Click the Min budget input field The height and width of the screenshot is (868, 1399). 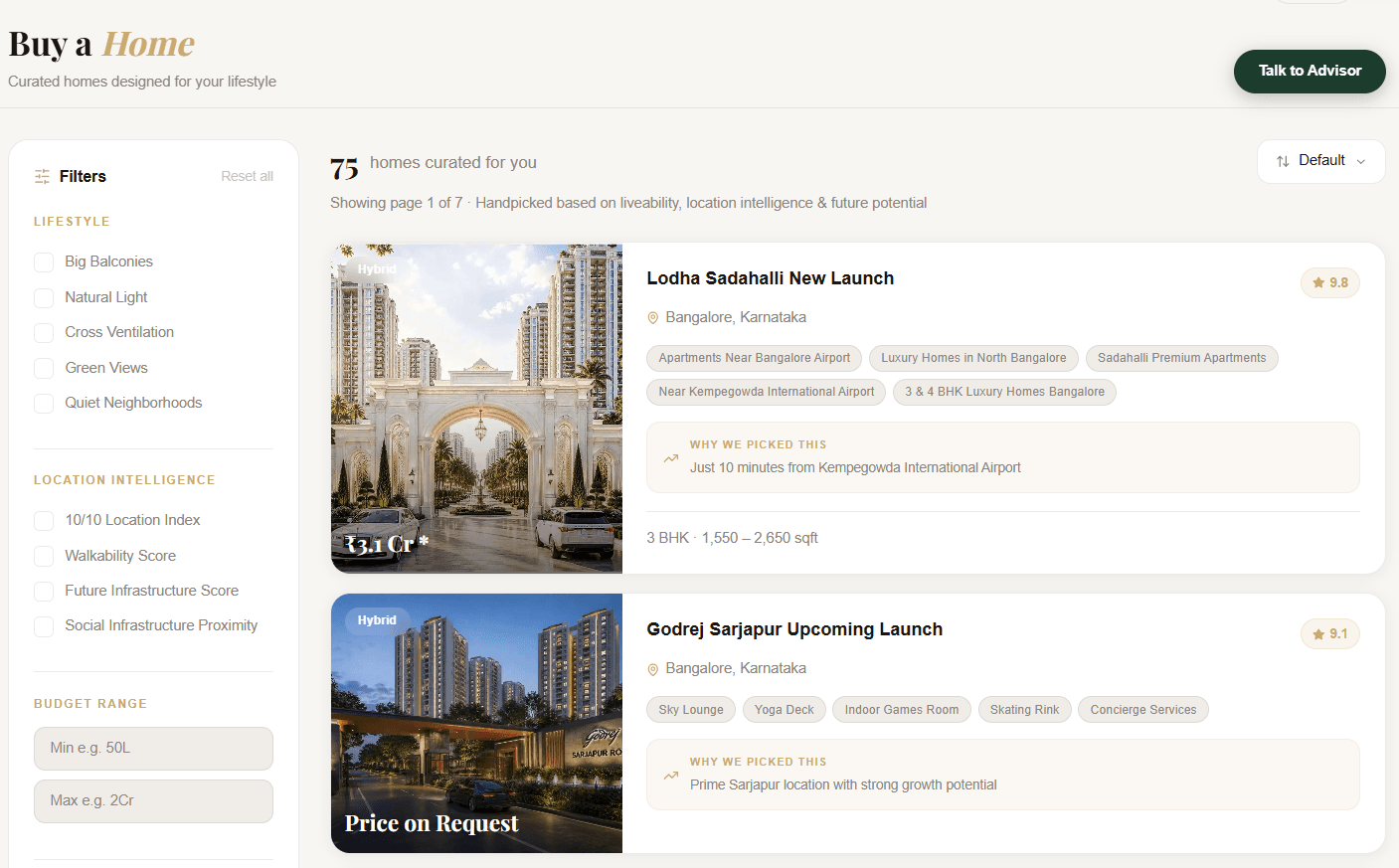(153, 749)
